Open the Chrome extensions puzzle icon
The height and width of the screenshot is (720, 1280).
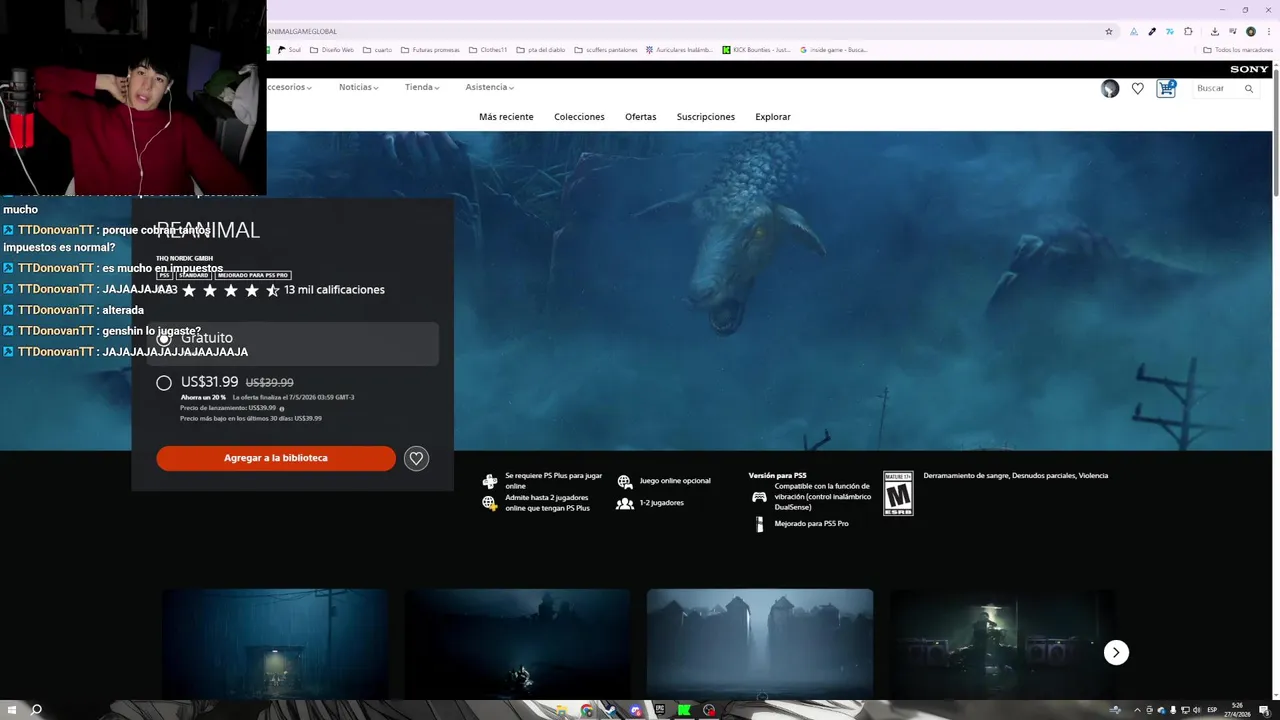tap(1188, 31)
